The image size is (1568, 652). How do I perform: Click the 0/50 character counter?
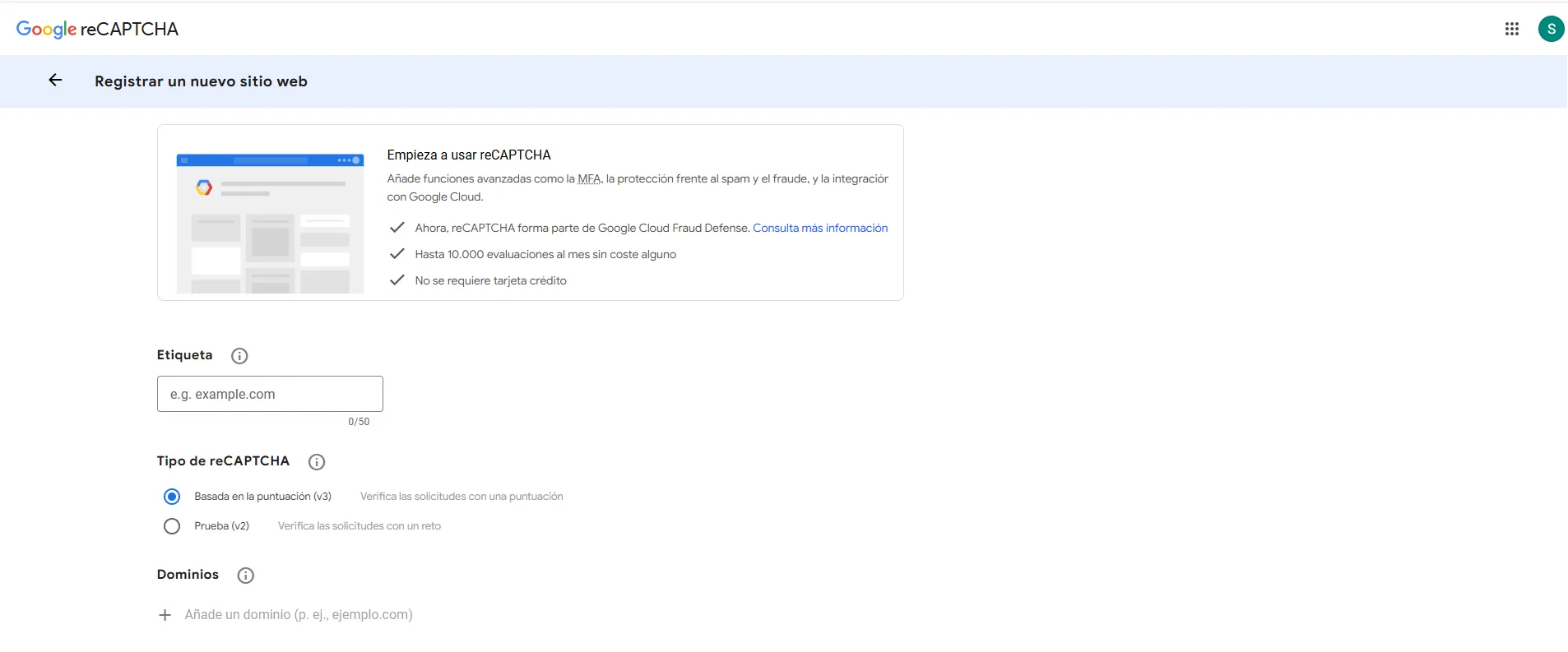[359, 422]
